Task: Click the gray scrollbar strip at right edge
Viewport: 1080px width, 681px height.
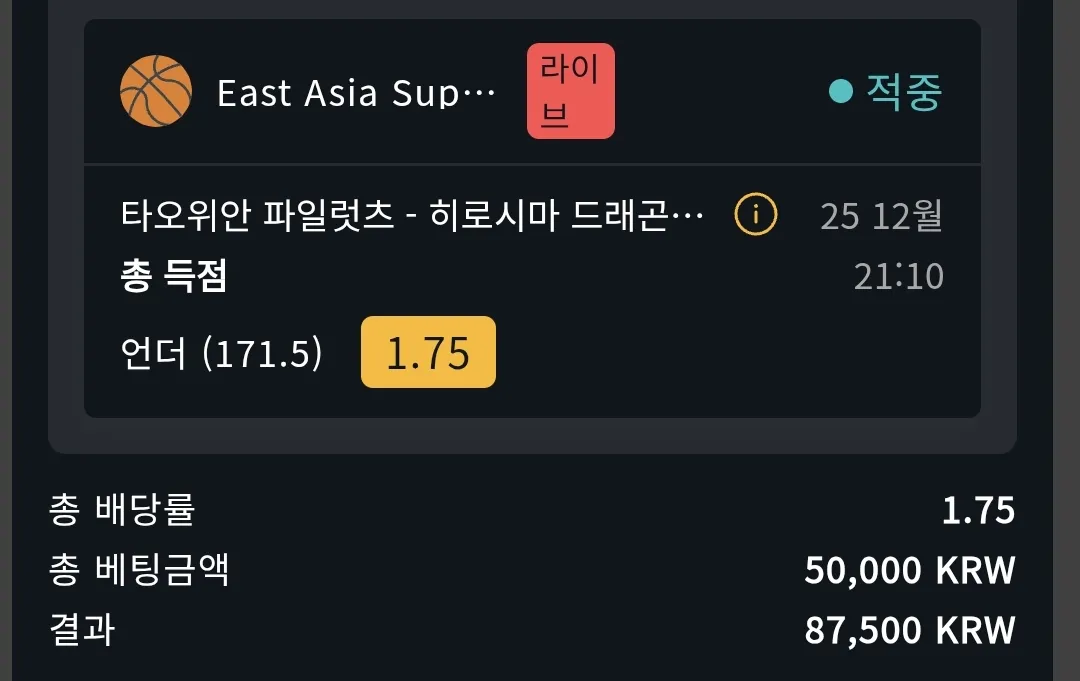Action: click(1066, 340)
